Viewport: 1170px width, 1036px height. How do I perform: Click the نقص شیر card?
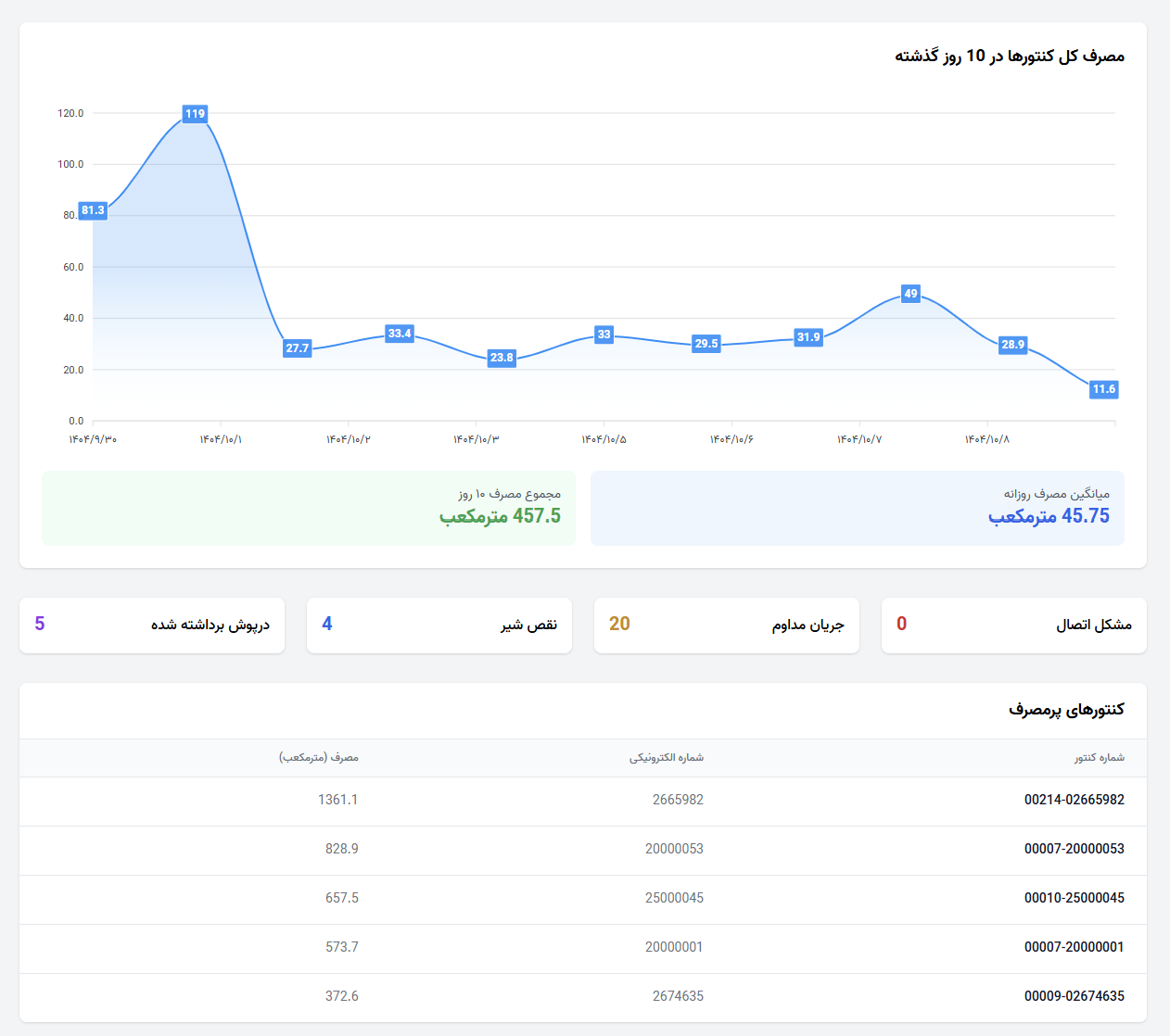click(439, 625)
